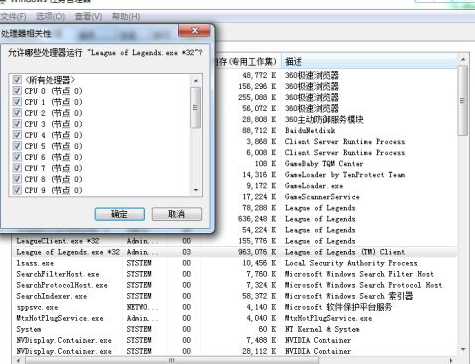The image size is (475, 364).
Task: Click the CPU list scroll-down arrow
Action: coord(196,190)
